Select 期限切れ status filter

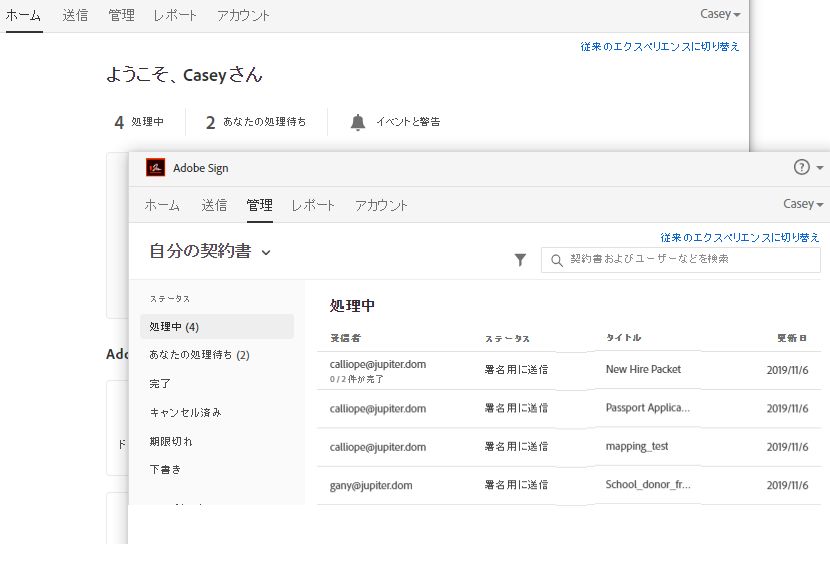pos(170,441)
